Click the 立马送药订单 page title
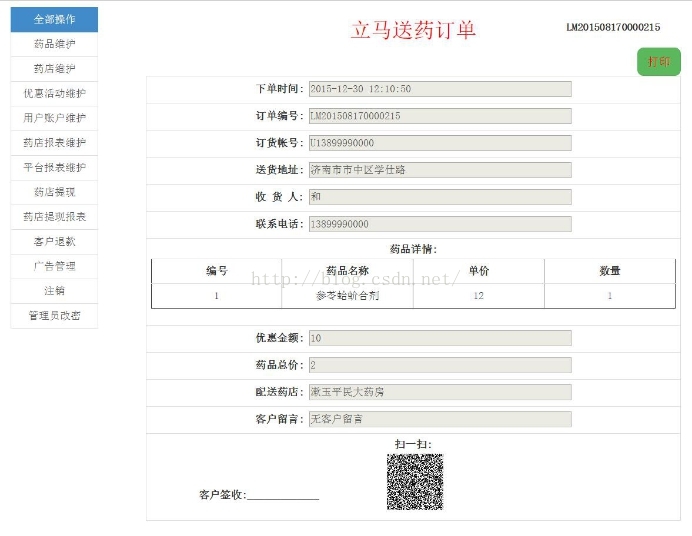 (413, 30)
